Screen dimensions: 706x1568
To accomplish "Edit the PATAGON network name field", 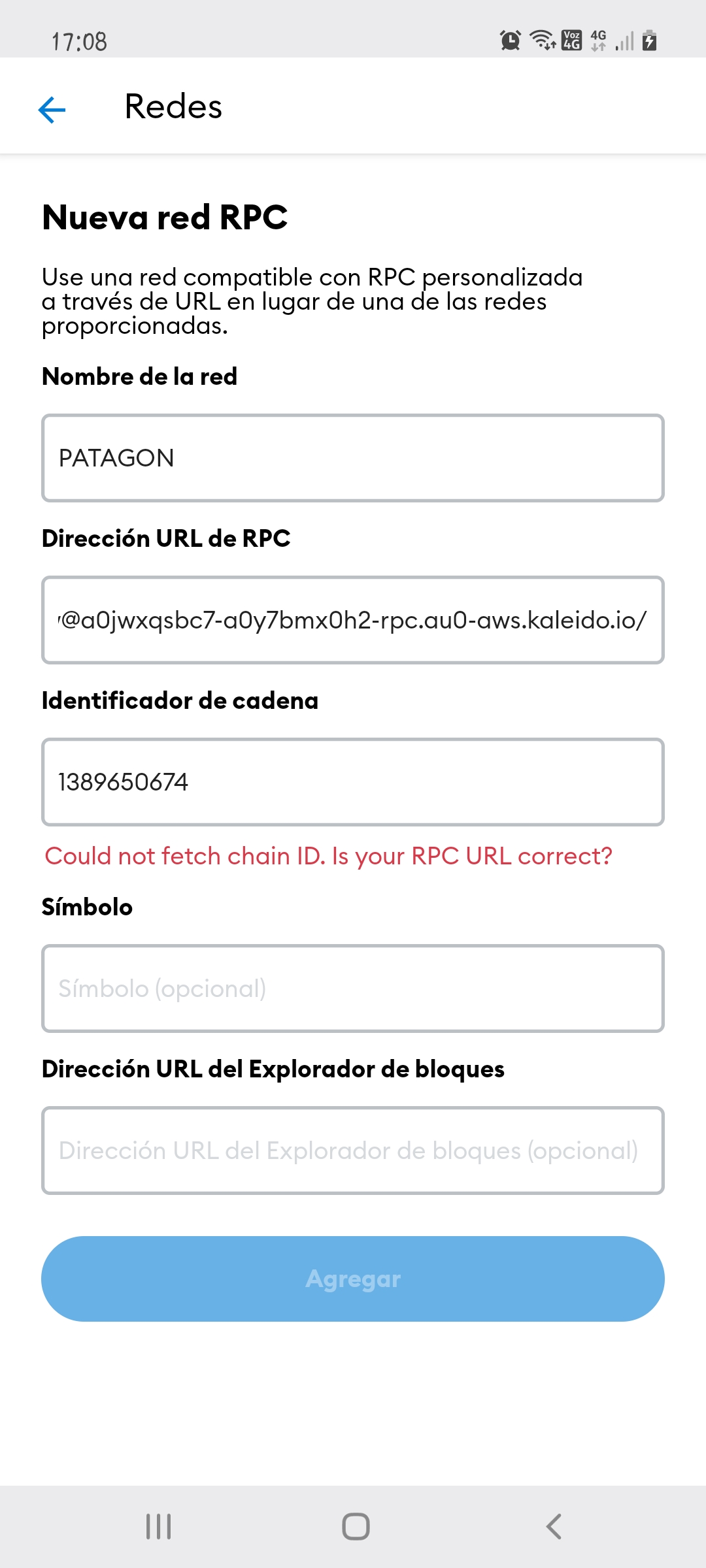I will click(x=353, y=457).
